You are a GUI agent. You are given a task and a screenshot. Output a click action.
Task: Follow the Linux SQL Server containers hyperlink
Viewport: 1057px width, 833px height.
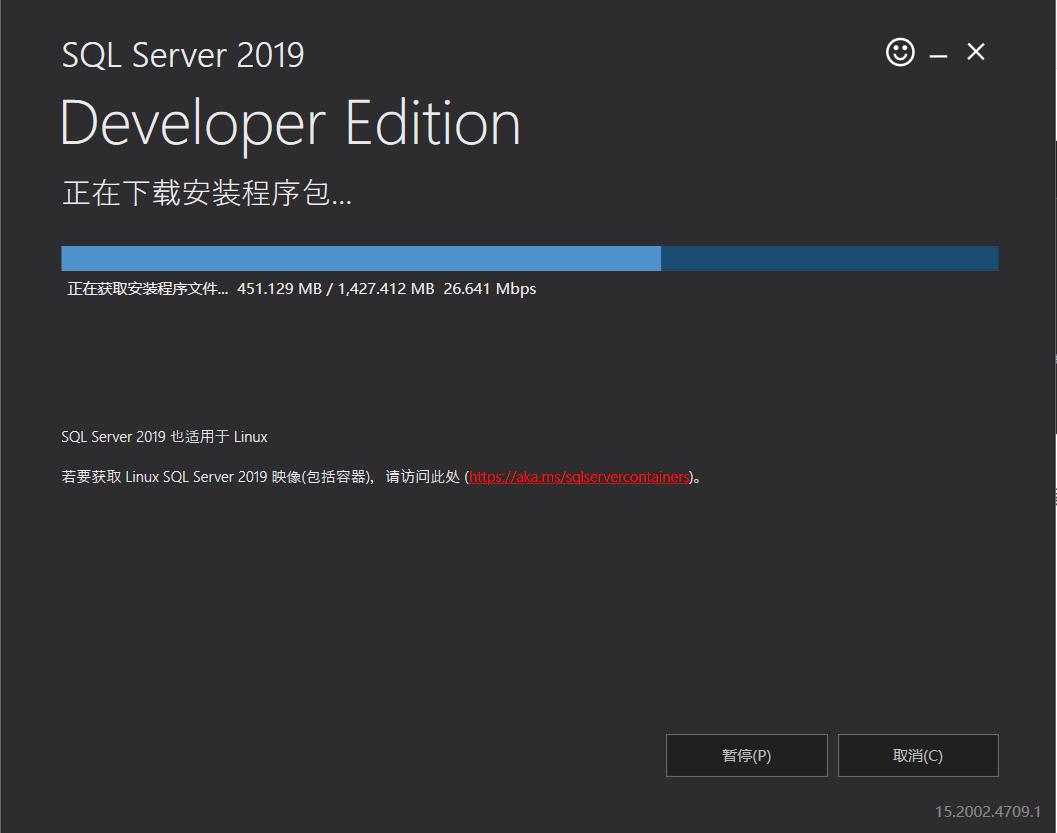[x=579, y=477]
